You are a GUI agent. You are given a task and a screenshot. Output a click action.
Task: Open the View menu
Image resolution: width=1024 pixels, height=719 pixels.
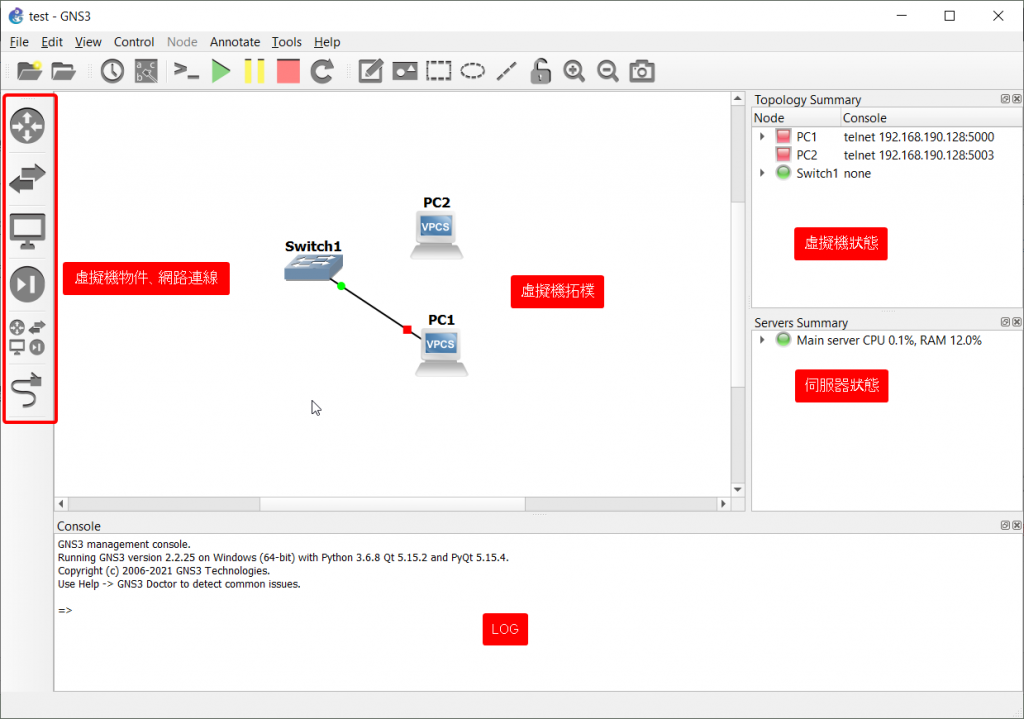pos(88,42)
